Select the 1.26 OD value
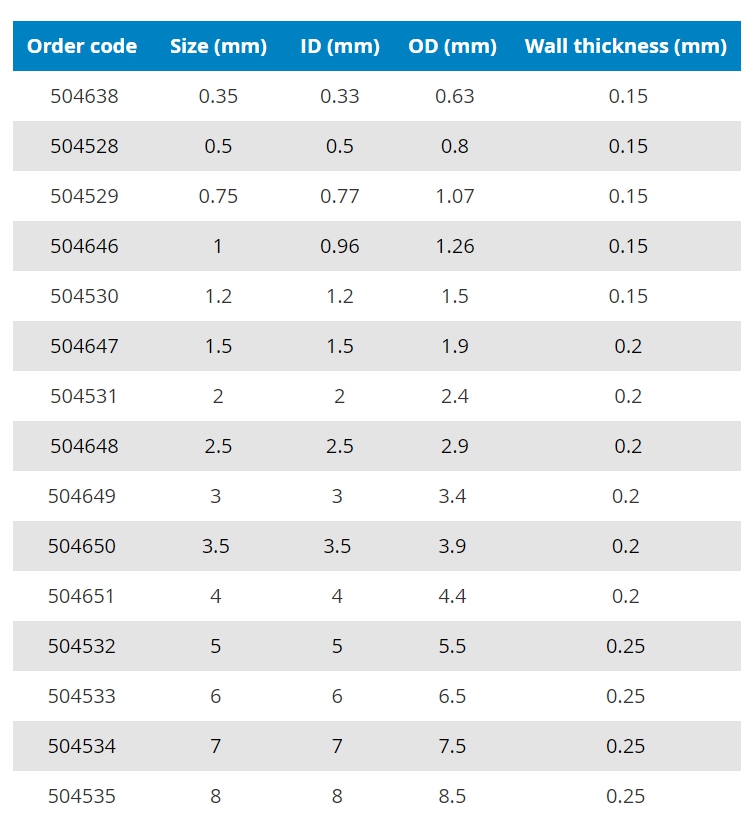The width and height of the screenshot is (753, 831). click(x=455, y=246)
